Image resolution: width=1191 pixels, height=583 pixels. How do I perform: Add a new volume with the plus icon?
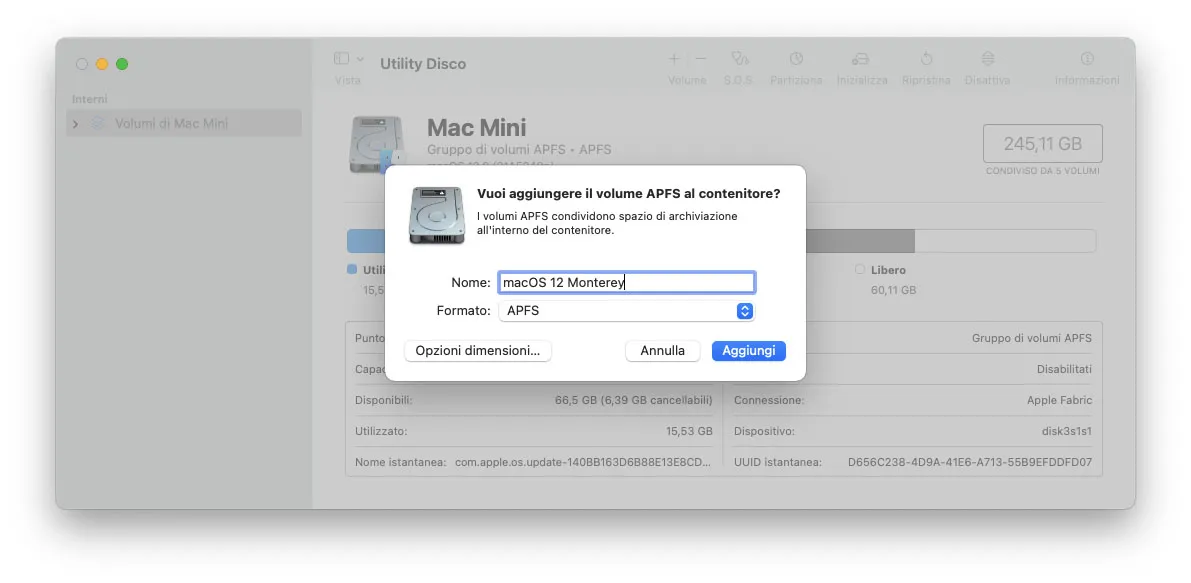coord(674,60)
